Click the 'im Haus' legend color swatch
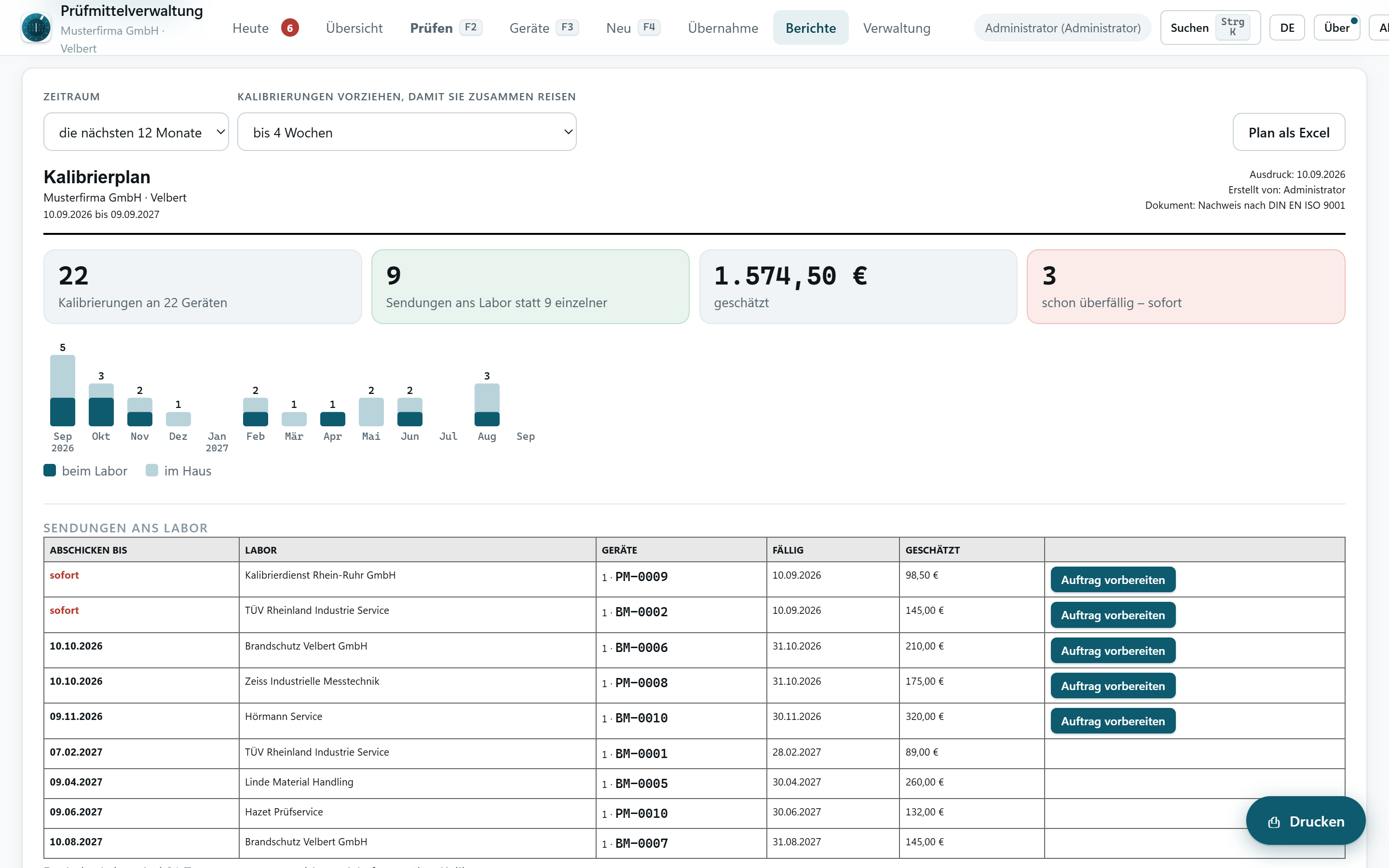Screen dimensions: 1389x868 152,471
